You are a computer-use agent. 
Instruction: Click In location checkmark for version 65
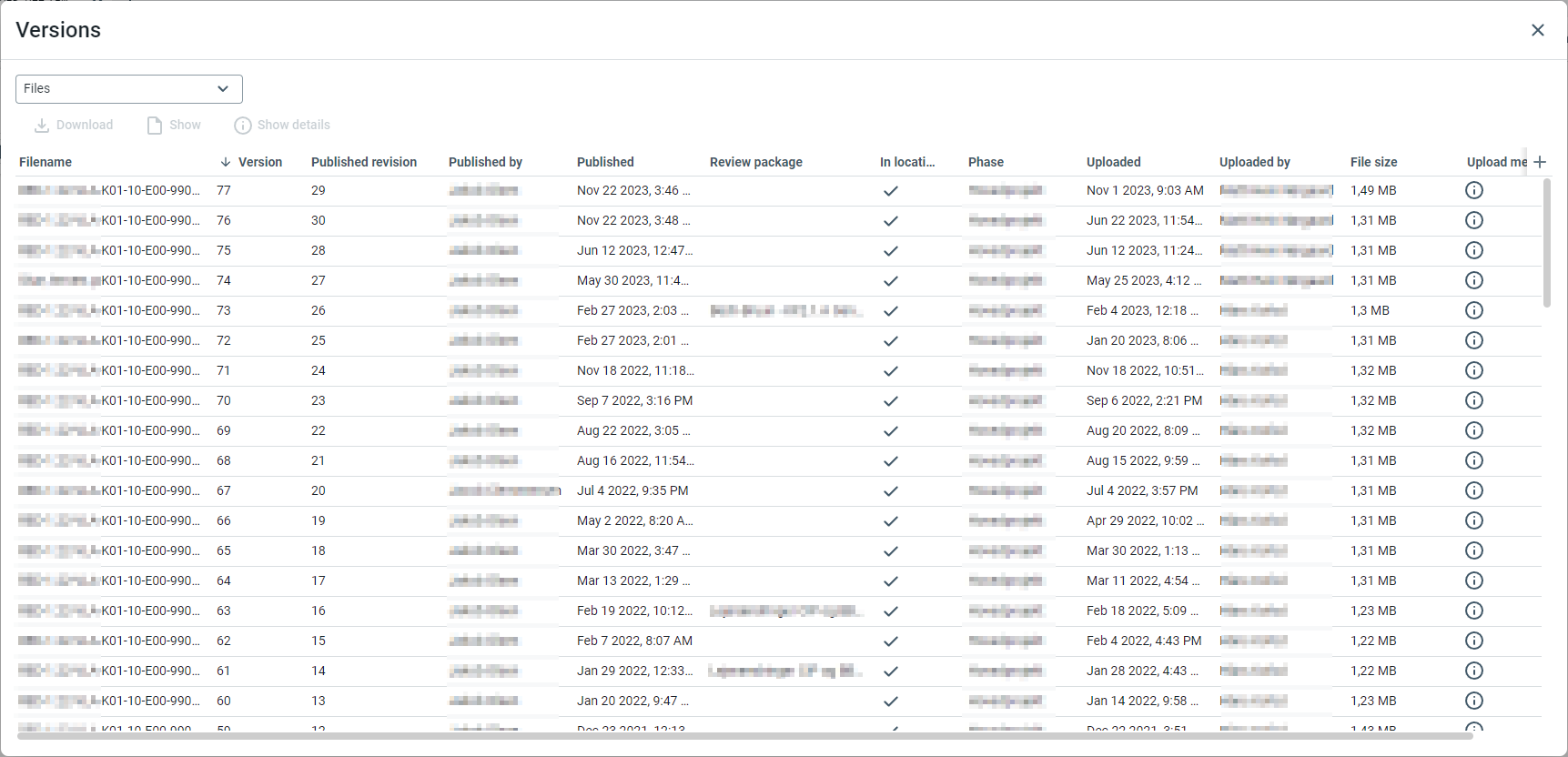point(891,551)
